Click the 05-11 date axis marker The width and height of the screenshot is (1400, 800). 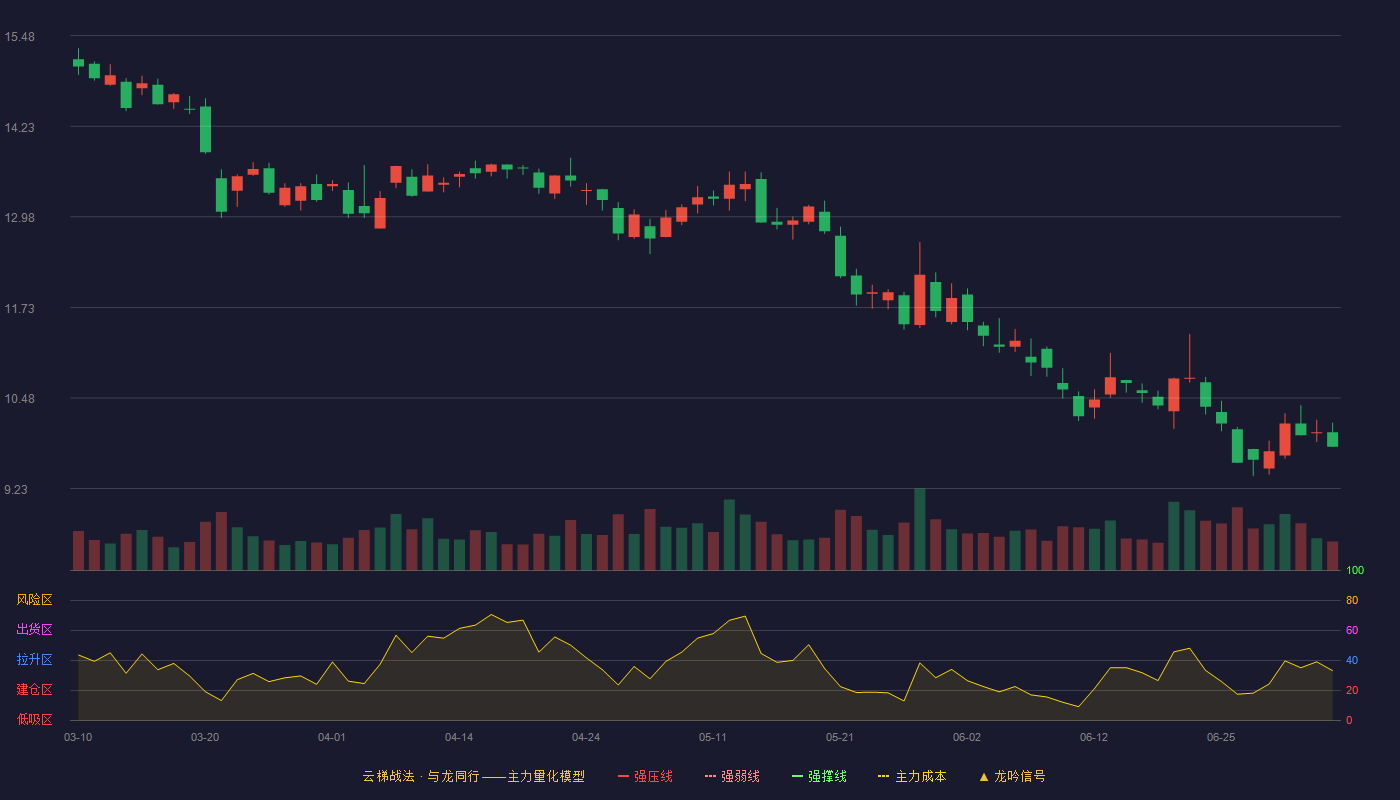tap(713, 737)
